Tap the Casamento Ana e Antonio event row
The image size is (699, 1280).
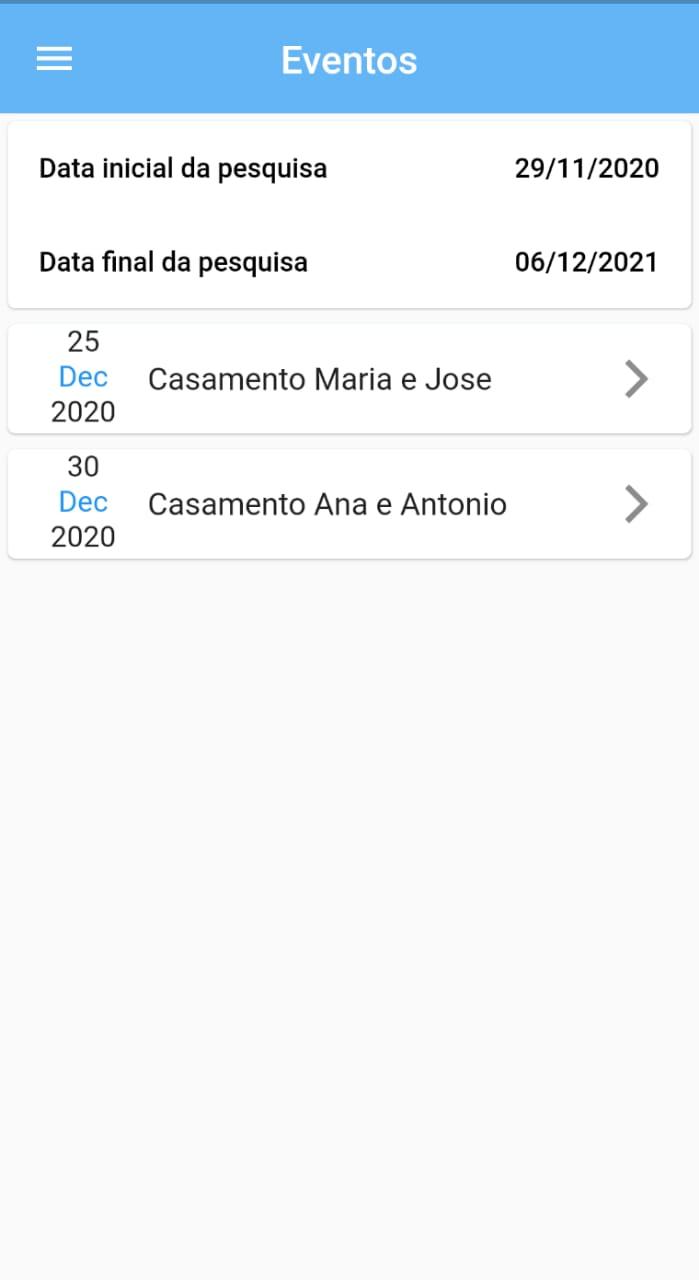pos(327,504)
